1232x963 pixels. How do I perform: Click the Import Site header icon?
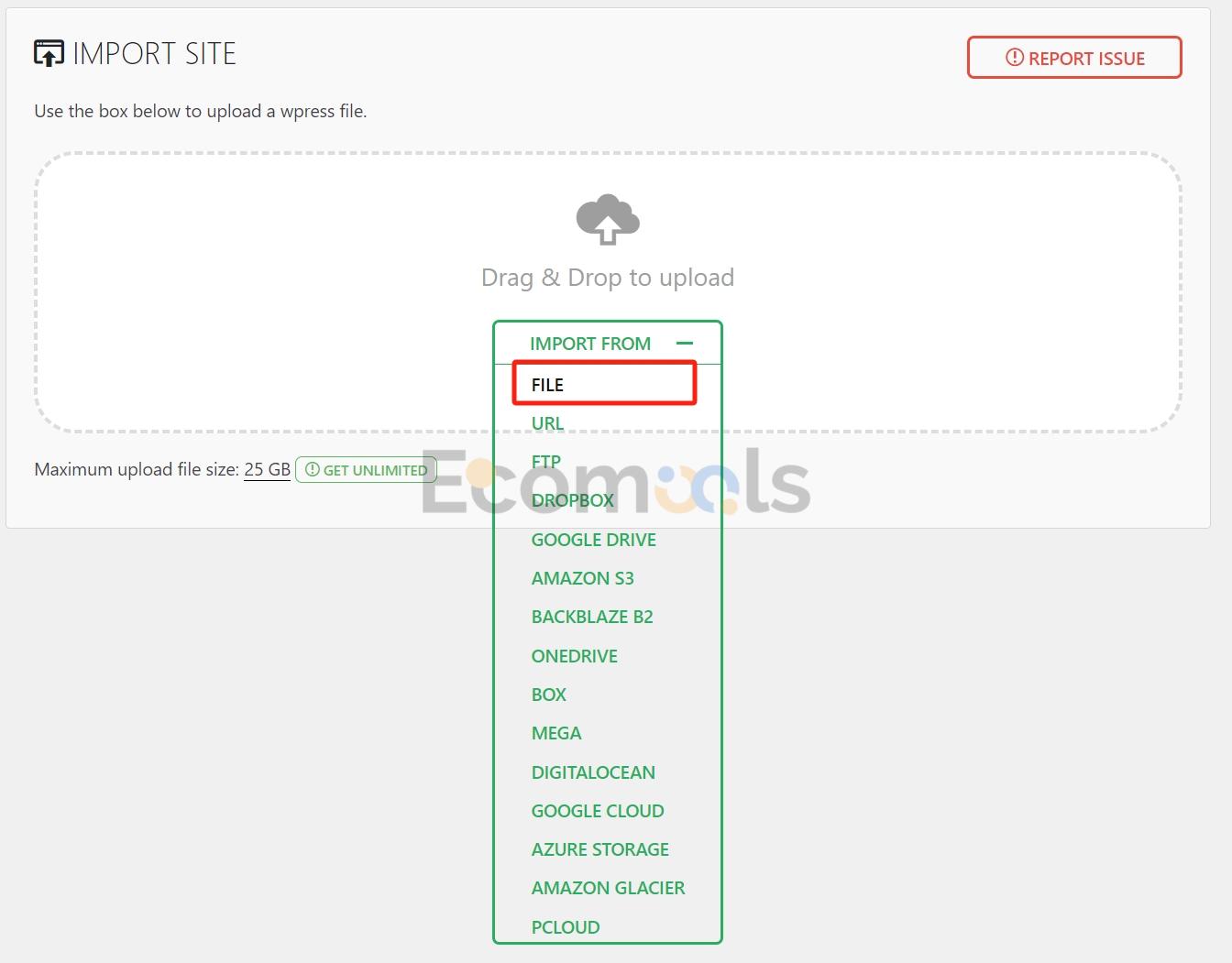[x=49, y=54]
